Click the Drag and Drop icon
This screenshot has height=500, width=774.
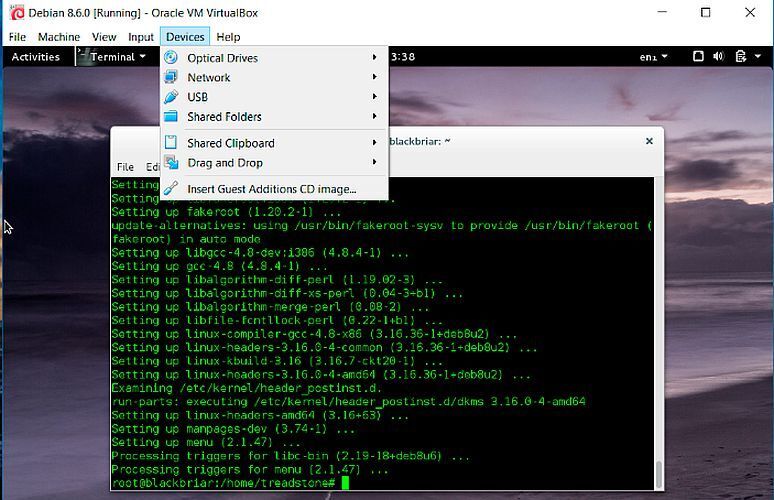(x=170, y=163)
